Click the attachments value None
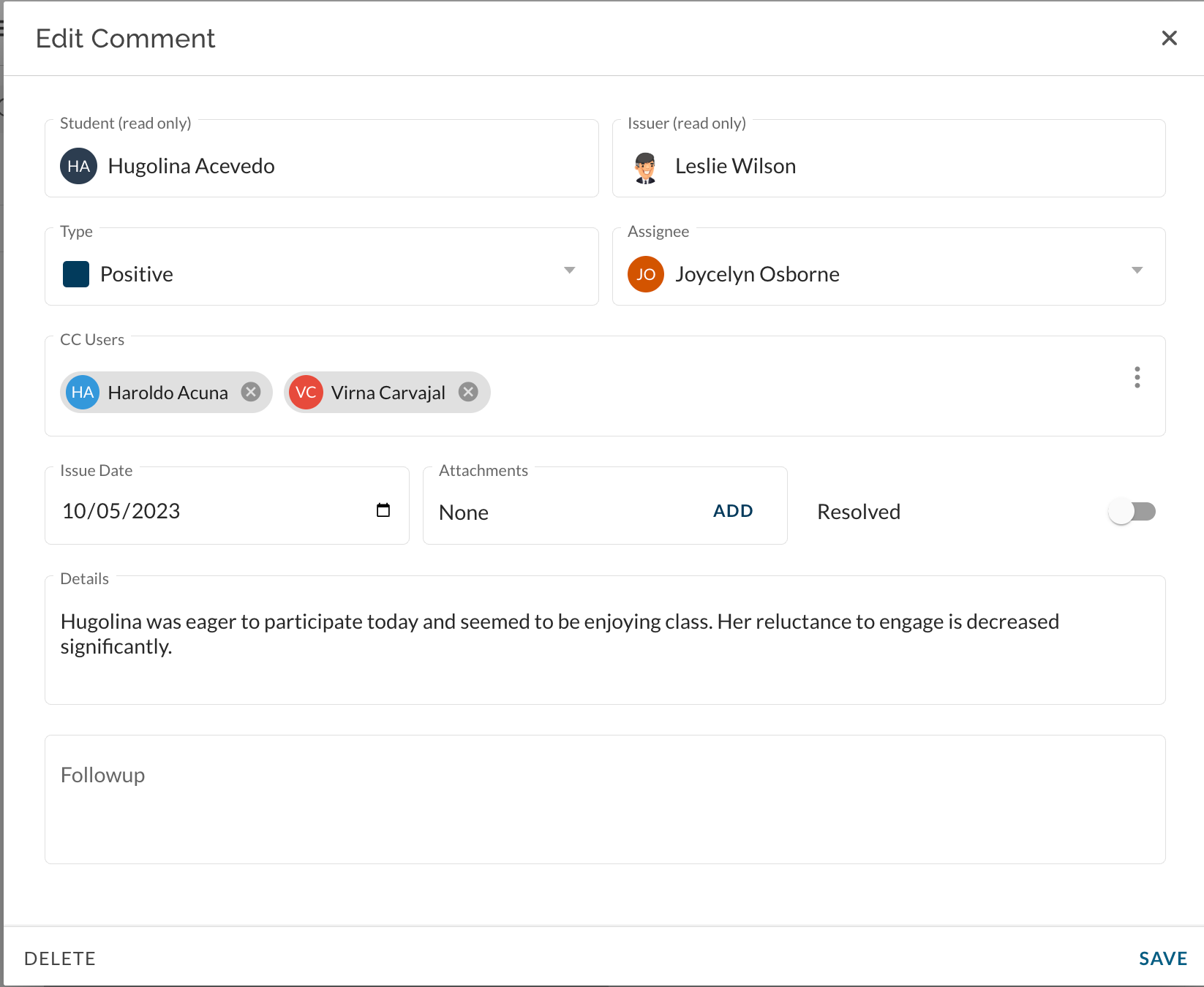Viewport: 1204px width, 987px height. [x=464, y=513]
